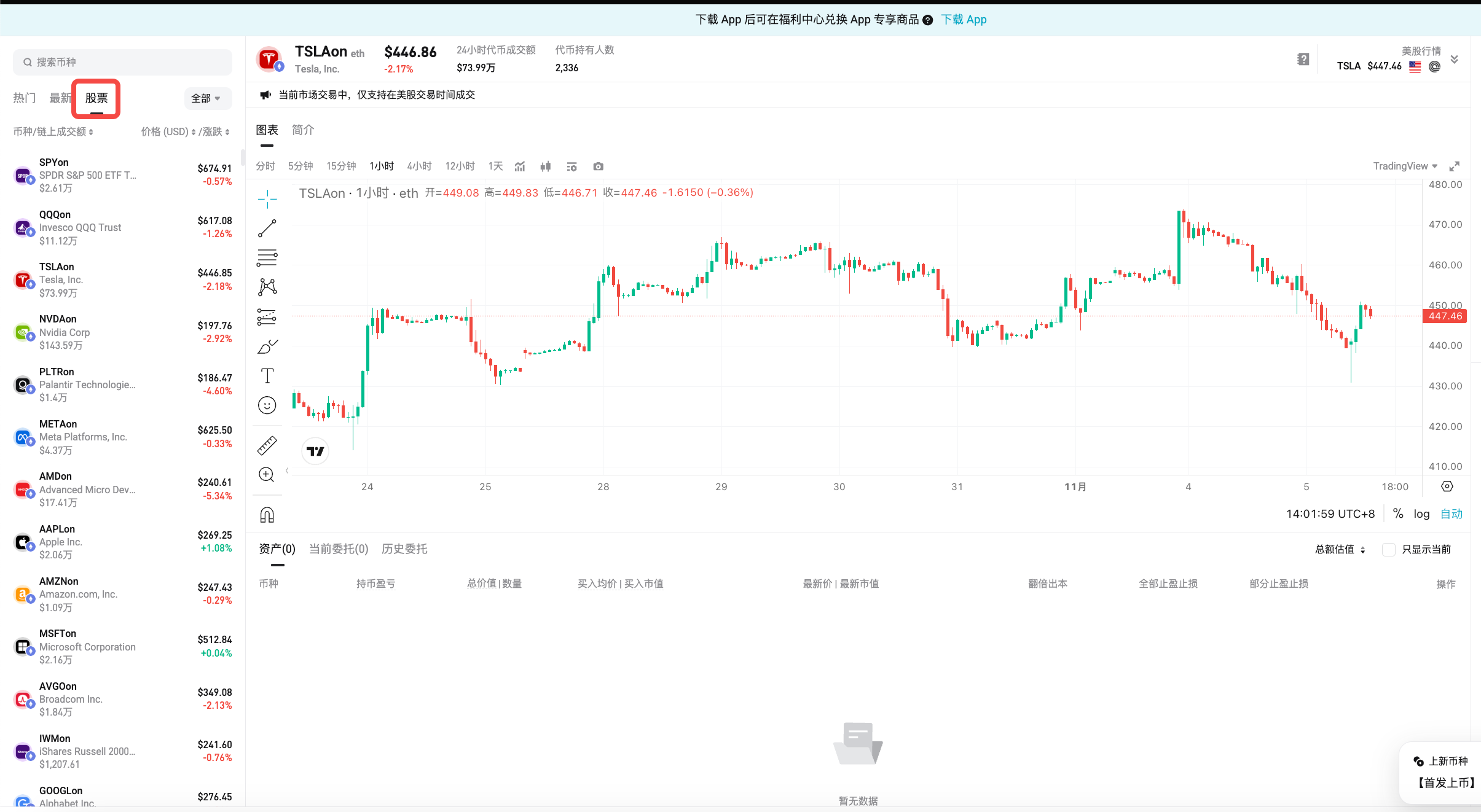Click the 下载 App link
This screenshot has width=1481, height=812.
[963, 19]
